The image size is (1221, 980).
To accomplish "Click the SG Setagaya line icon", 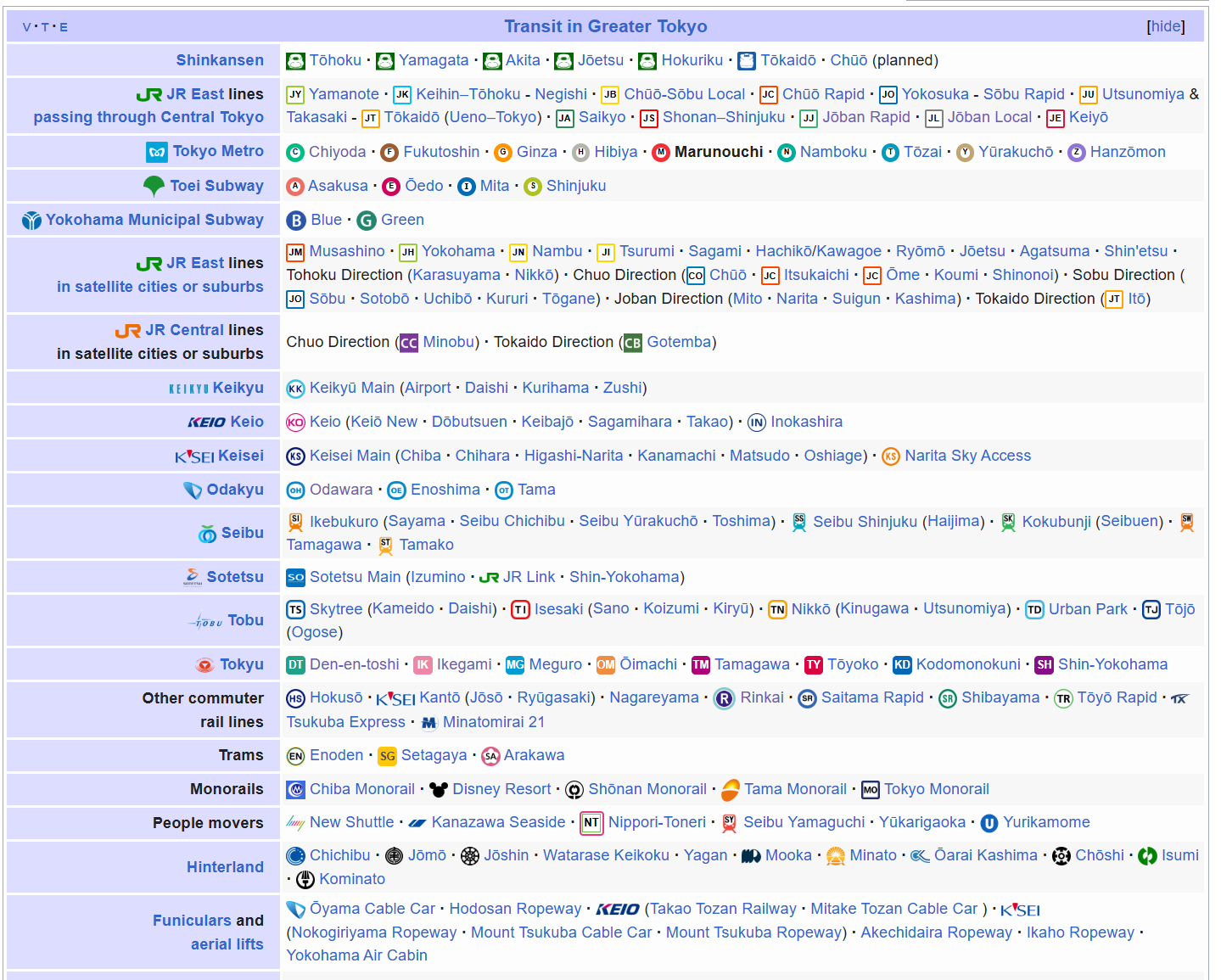I will click(x=387, y=756).
